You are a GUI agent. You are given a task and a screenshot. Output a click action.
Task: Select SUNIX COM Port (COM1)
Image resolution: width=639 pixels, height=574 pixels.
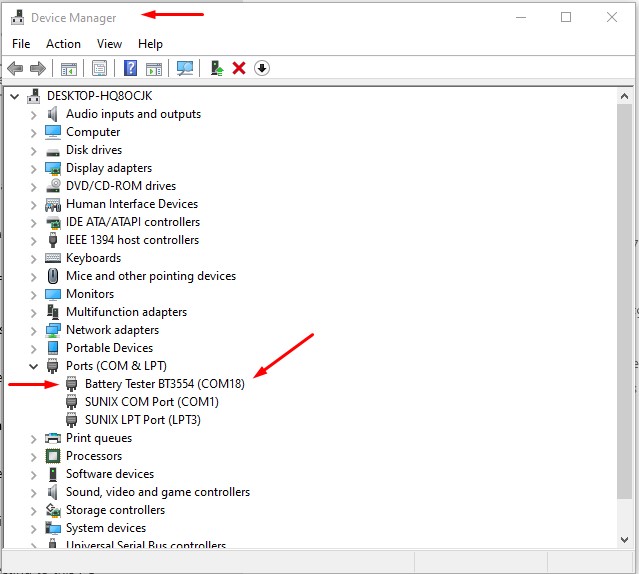pos(152,402)
